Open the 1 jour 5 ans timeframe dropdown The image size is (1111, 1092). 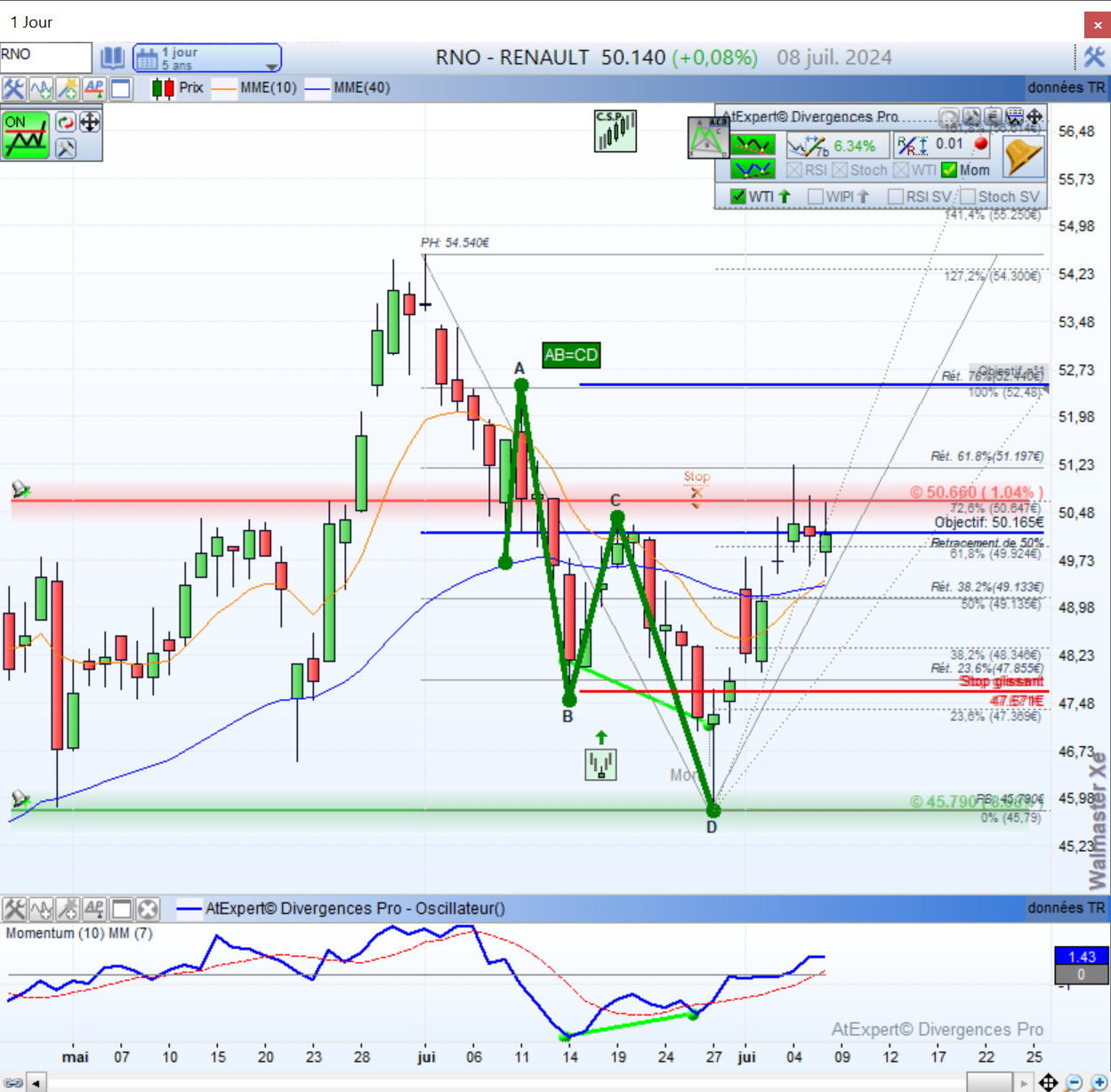point(207,58)
